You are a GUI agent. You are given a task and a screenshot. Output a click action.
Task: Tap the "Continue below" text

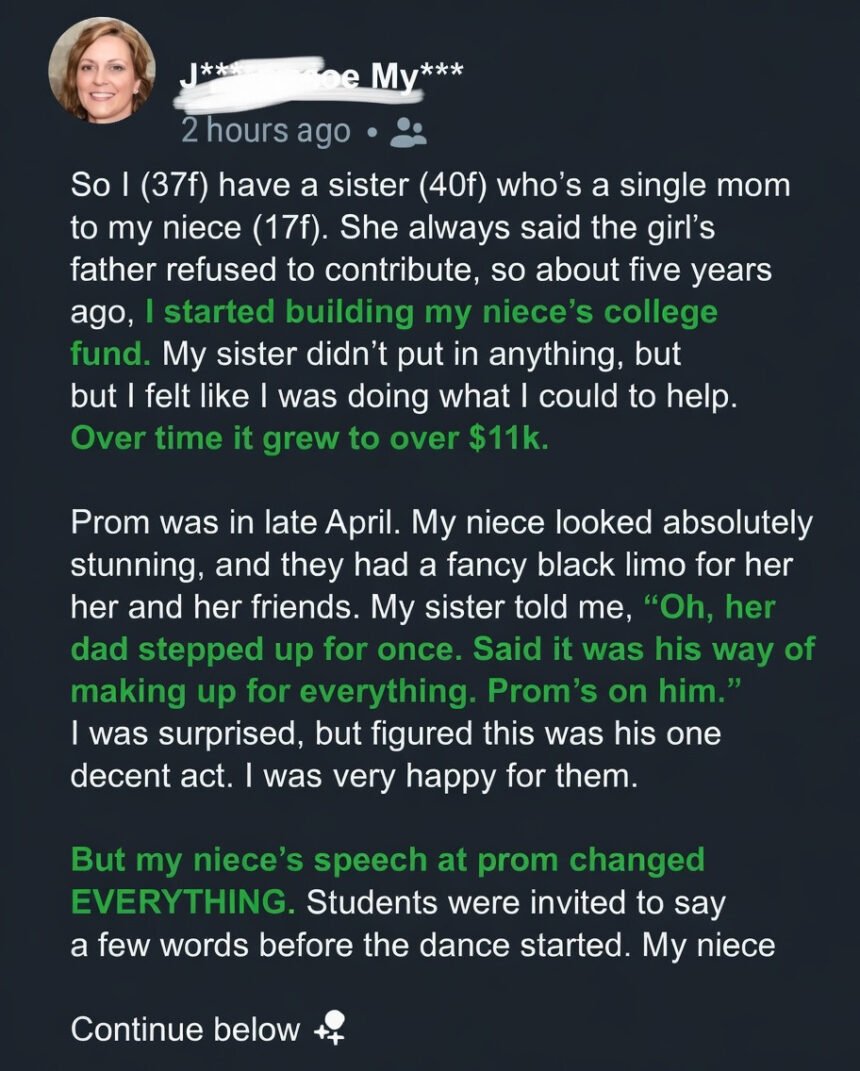pyautogui.click(x=185, y=1029)
